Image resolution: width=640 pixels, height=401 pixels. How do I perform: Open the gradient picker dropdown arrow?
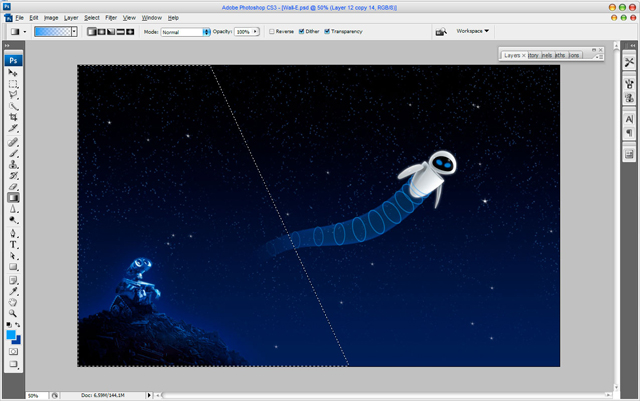[74, 32]
